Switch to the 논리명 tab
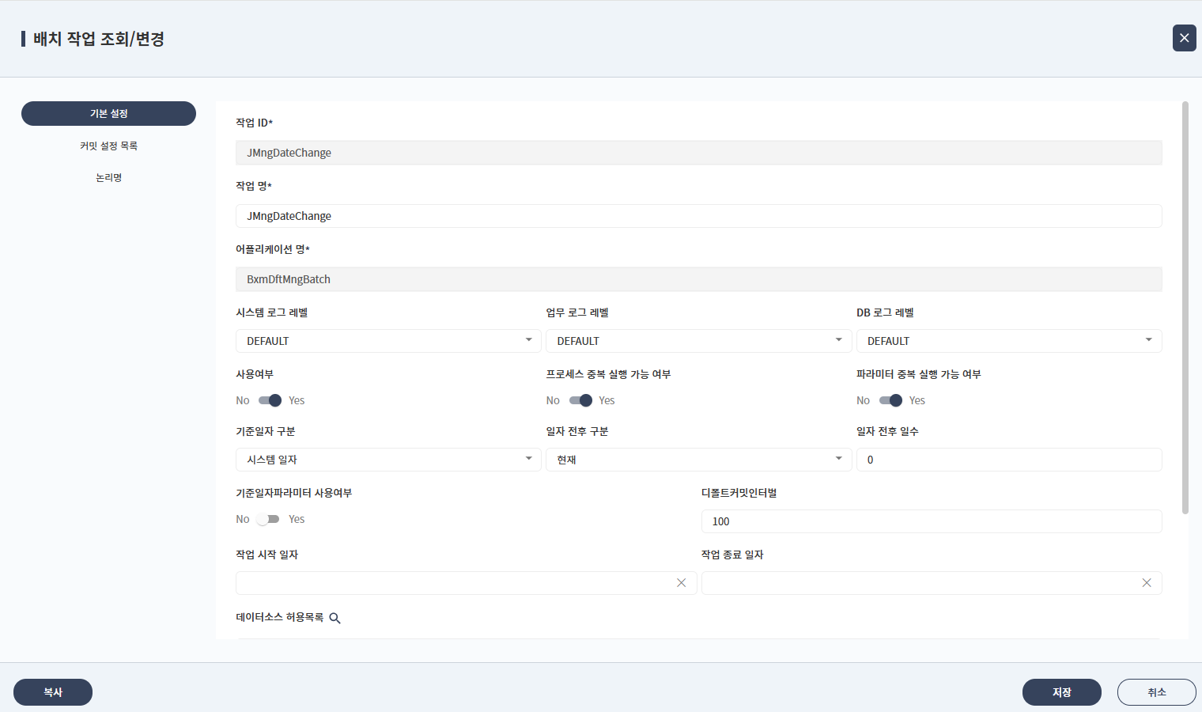Image resolution: width=1202 pixels, height=712 pixels. (109, 178)
